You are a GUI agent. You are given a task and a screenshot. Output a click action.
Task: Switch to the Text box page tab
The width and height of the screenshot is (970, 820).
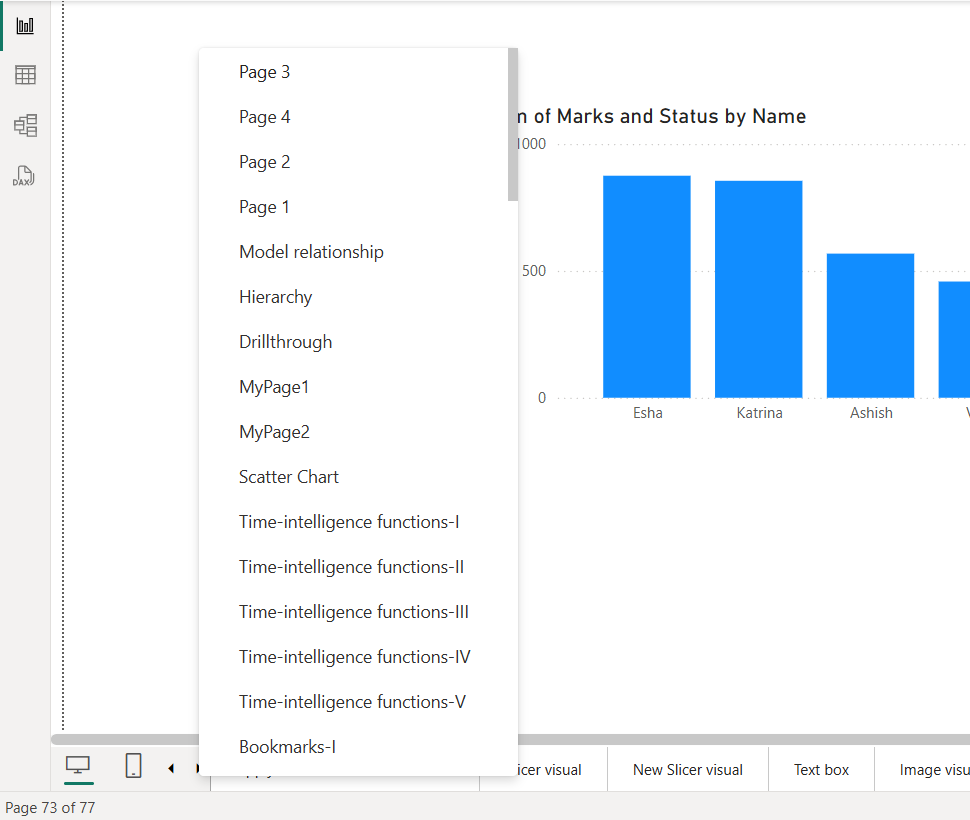click(x=820, y=769)
